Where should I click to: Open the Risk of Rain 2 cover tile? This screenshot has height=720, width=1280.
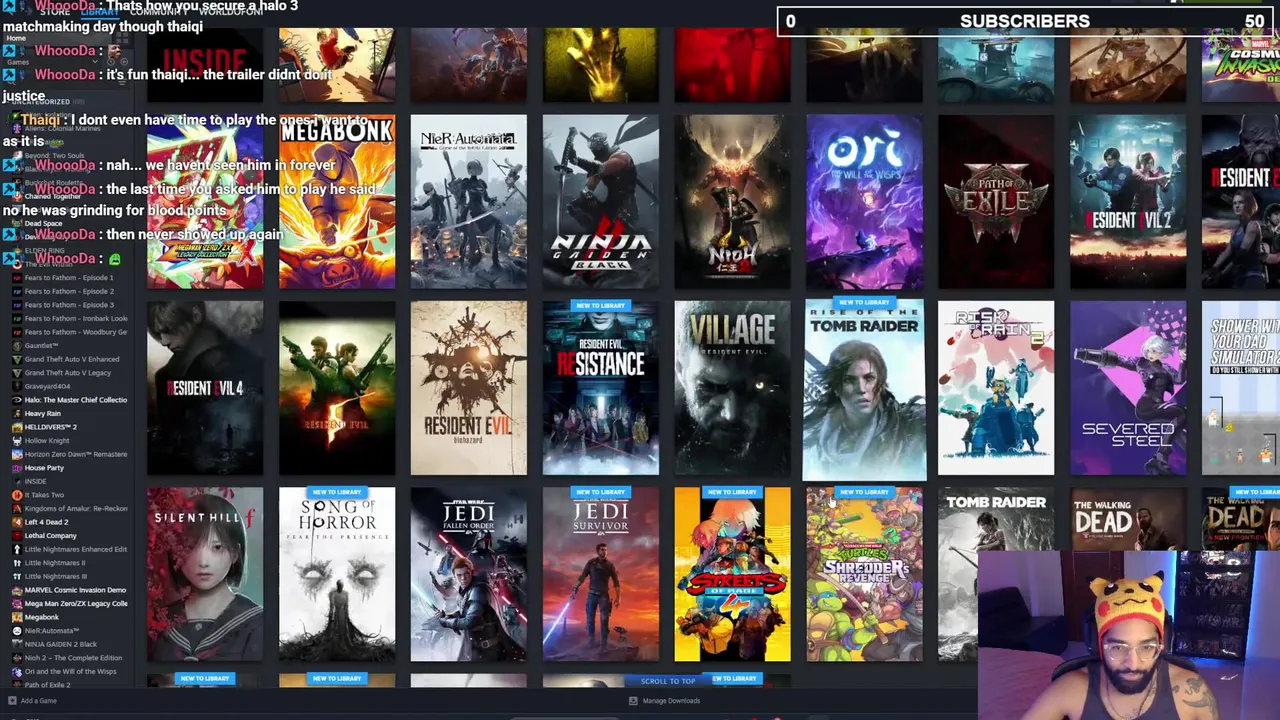996,388
